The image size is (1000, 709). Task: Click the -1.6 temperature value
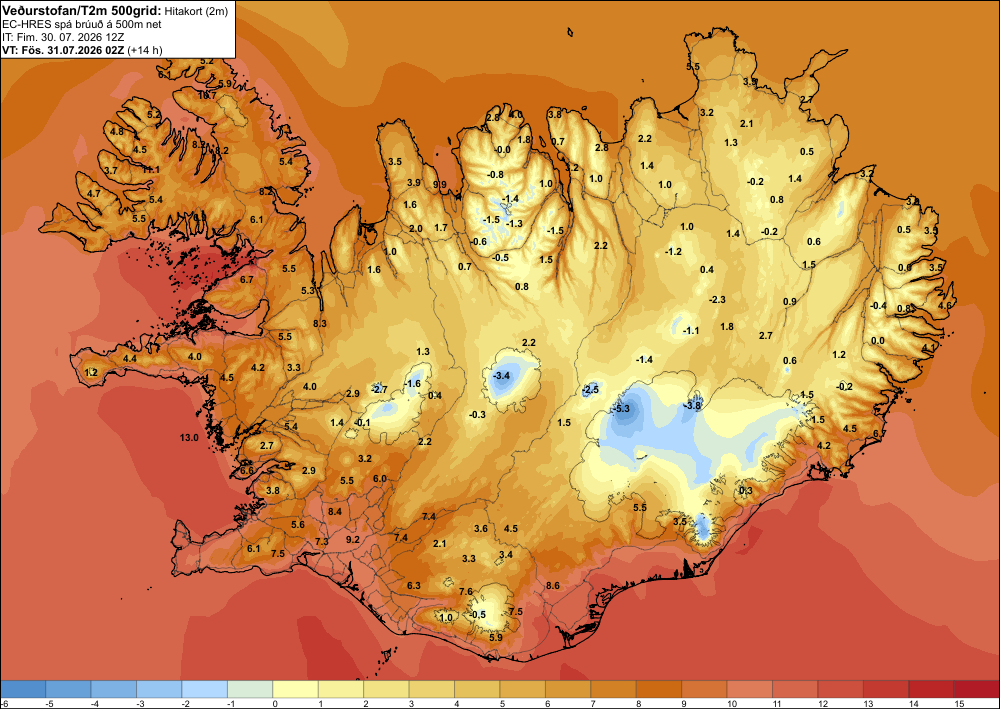coord(413,383)
